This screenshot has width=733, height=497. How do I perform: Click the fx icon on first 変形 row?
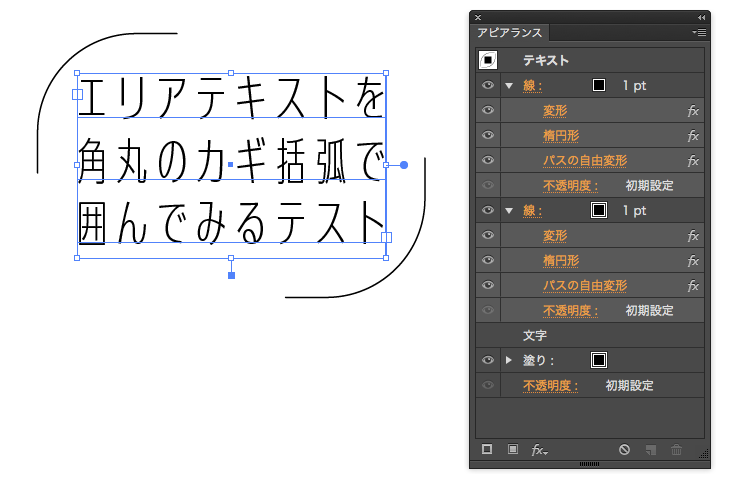click(x=693, y=111)
